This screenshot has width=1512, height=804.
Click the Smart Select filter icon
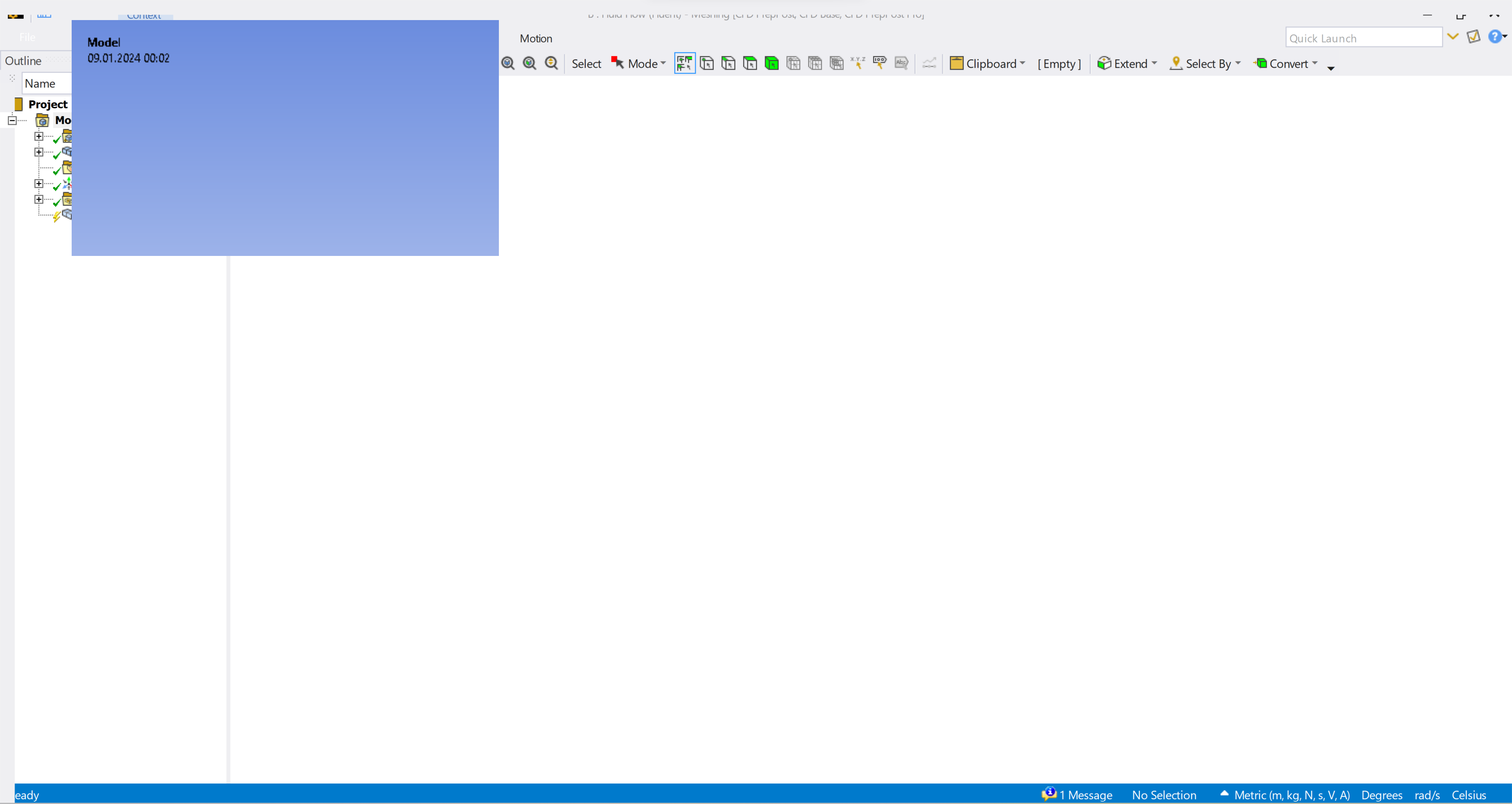coord(684,63)
